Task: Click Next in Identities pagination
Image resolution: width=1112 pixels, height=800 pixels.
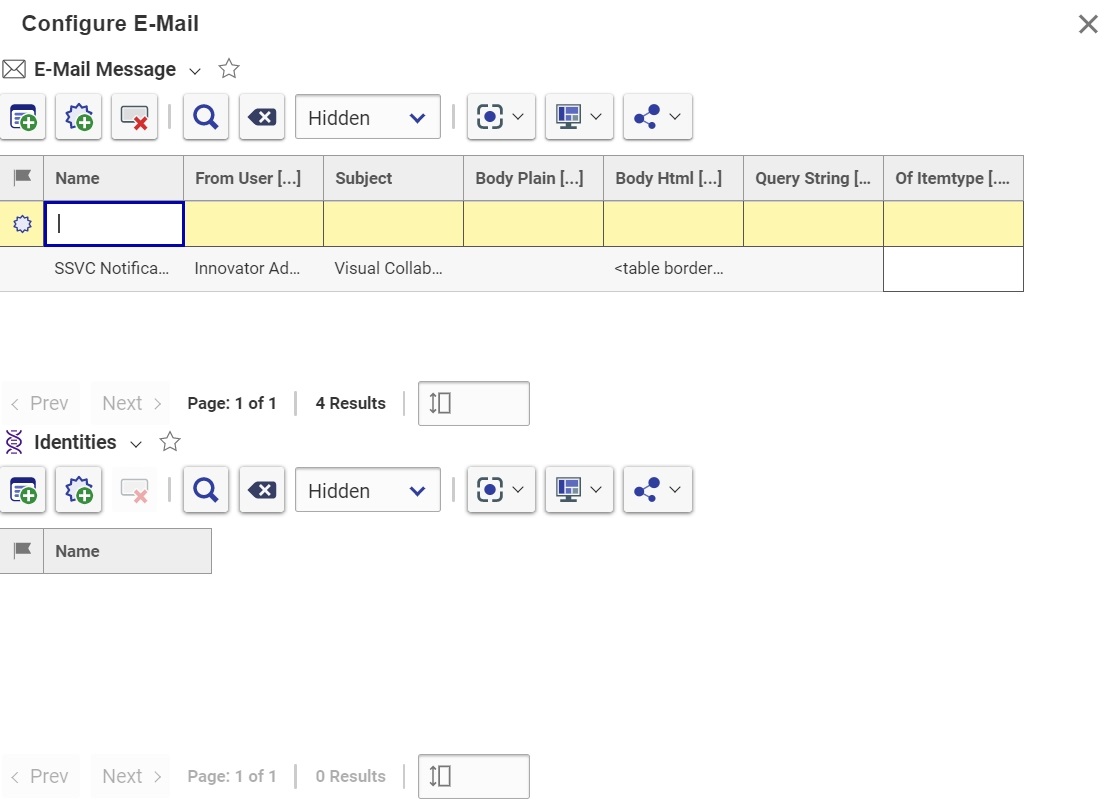Action: pos(131,777)
